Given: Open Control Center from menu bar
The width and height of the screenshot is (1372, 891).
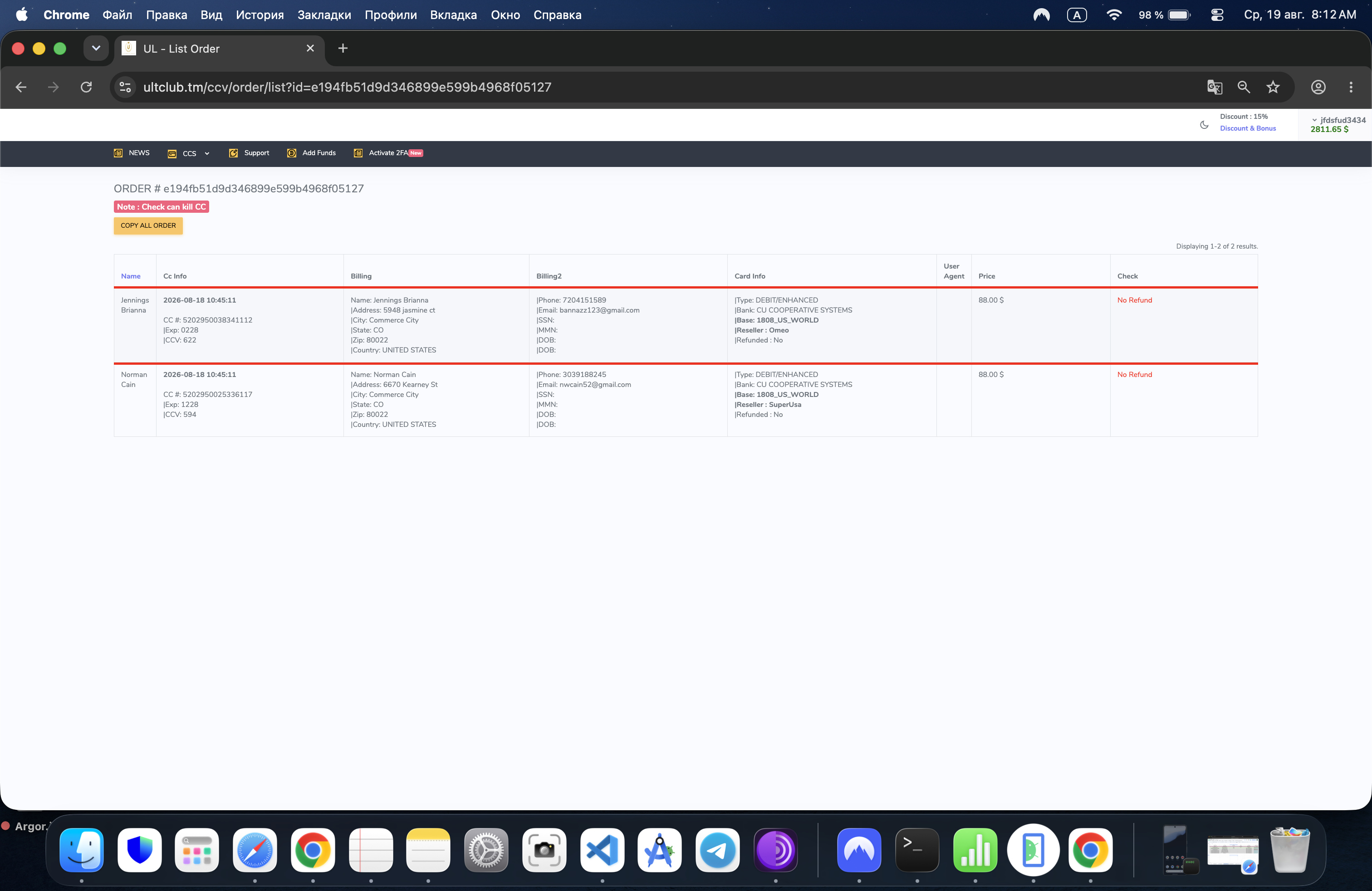Looking at the screenshot, I should click(x=1217, y=15).
